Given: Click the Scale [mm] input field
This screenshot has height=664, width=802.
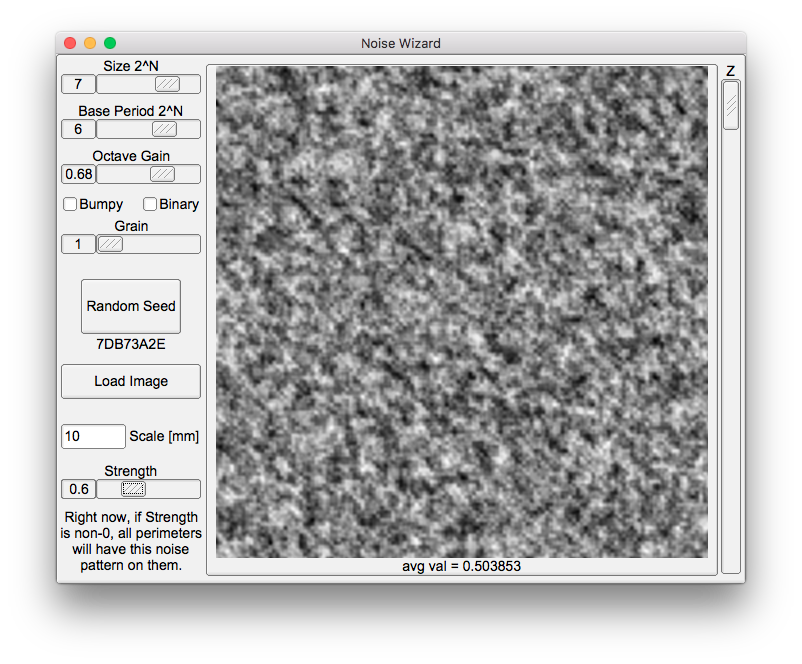Looking at the screenshot, I should click(x=93, y=436).
